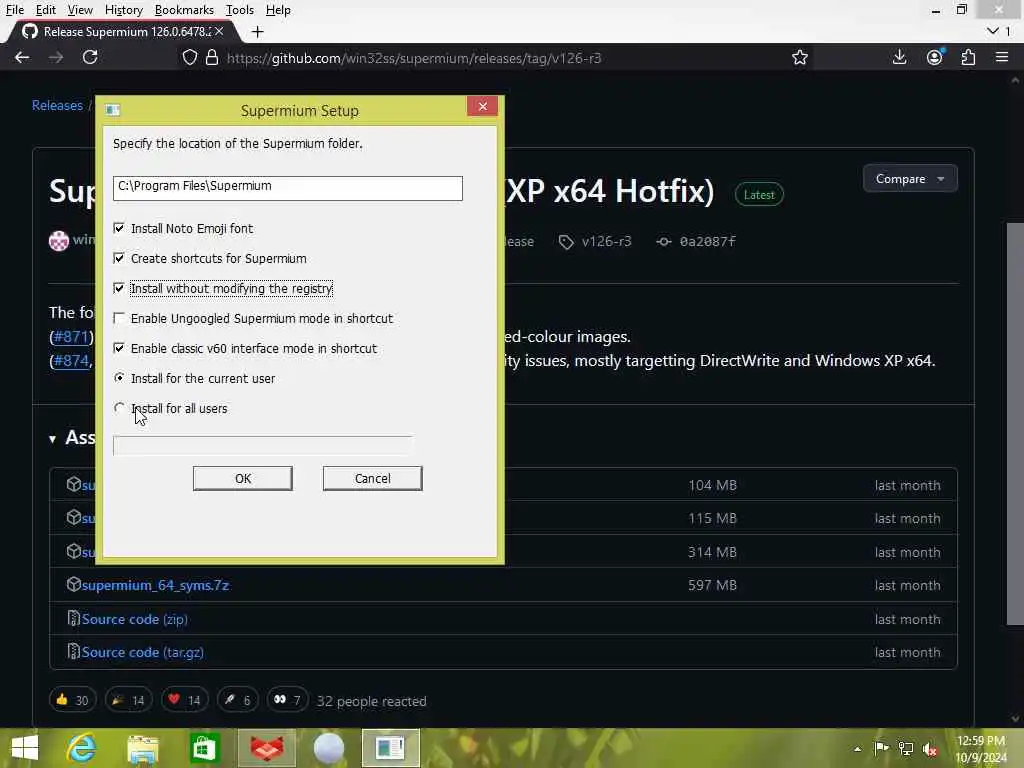
Task: Open the View menu
Action: click(x=80, y=10)
